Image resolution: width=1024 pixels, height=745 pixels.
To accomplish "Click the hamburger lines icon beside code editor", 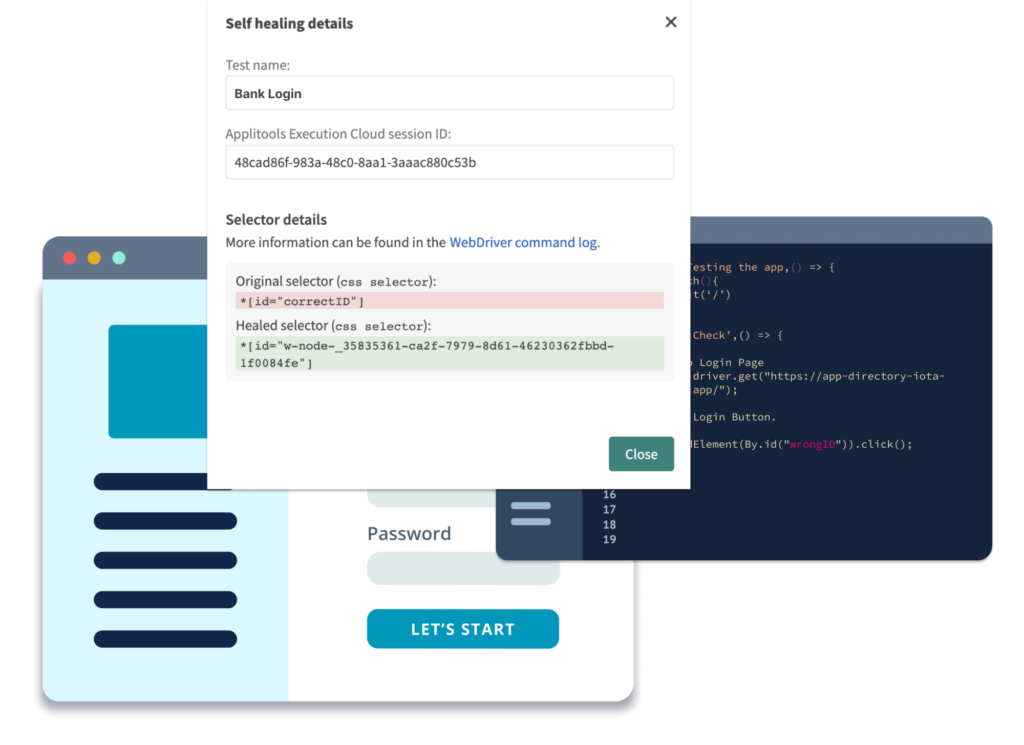I will coord(531,514).
